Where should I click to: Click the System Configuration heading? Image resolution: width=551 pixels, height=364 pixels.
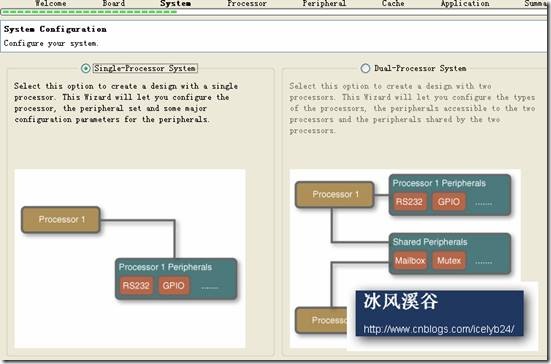point(55,29)
